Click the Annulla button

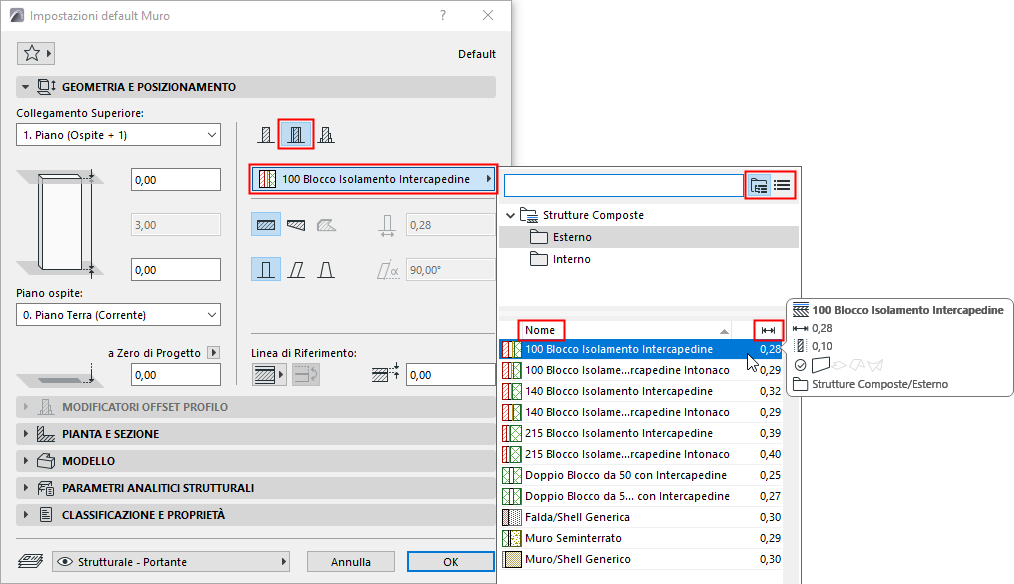pos(351,561)
